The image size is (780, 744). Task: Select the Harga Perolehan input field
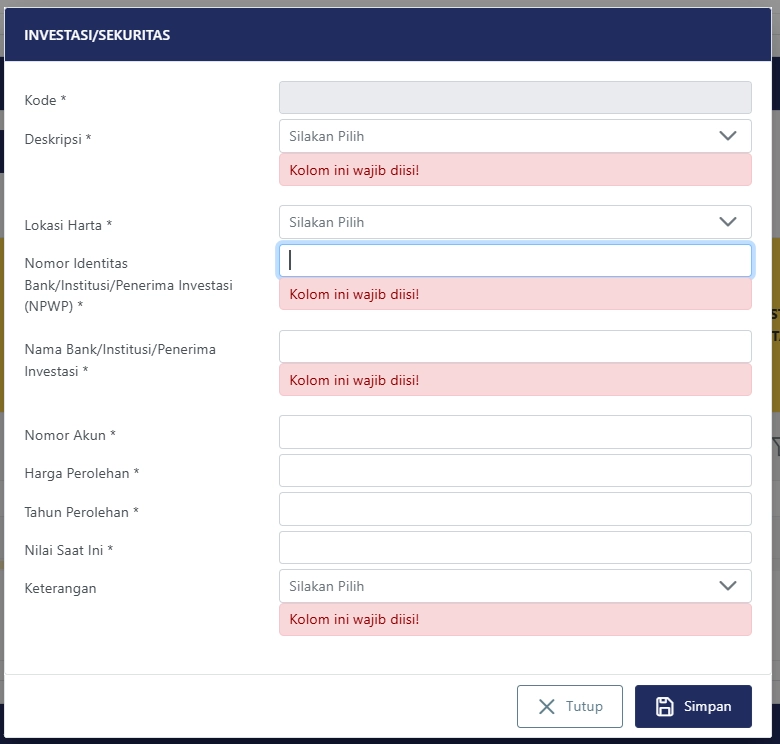[515, 470]
